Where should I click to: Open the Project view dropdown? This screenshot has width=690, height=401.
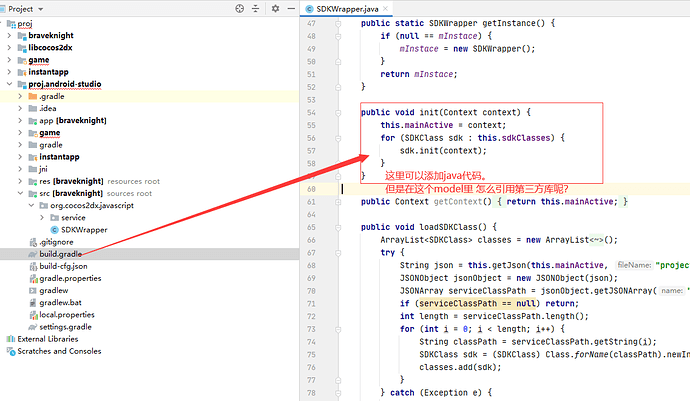click(41, 9)
